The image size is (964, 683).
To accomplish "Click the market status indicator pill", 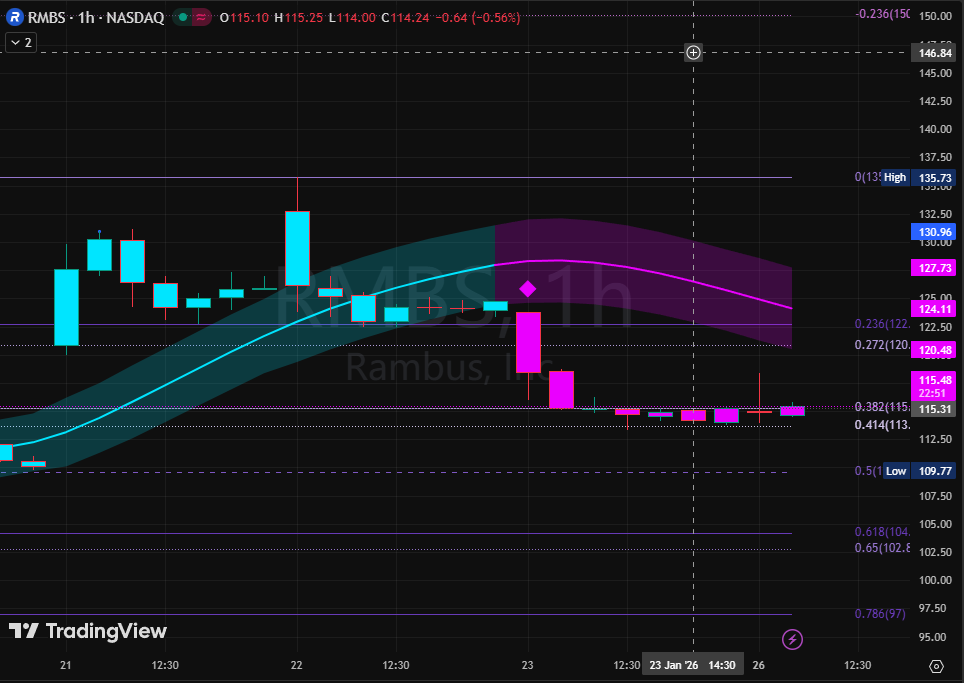I will tap(191, 17).
